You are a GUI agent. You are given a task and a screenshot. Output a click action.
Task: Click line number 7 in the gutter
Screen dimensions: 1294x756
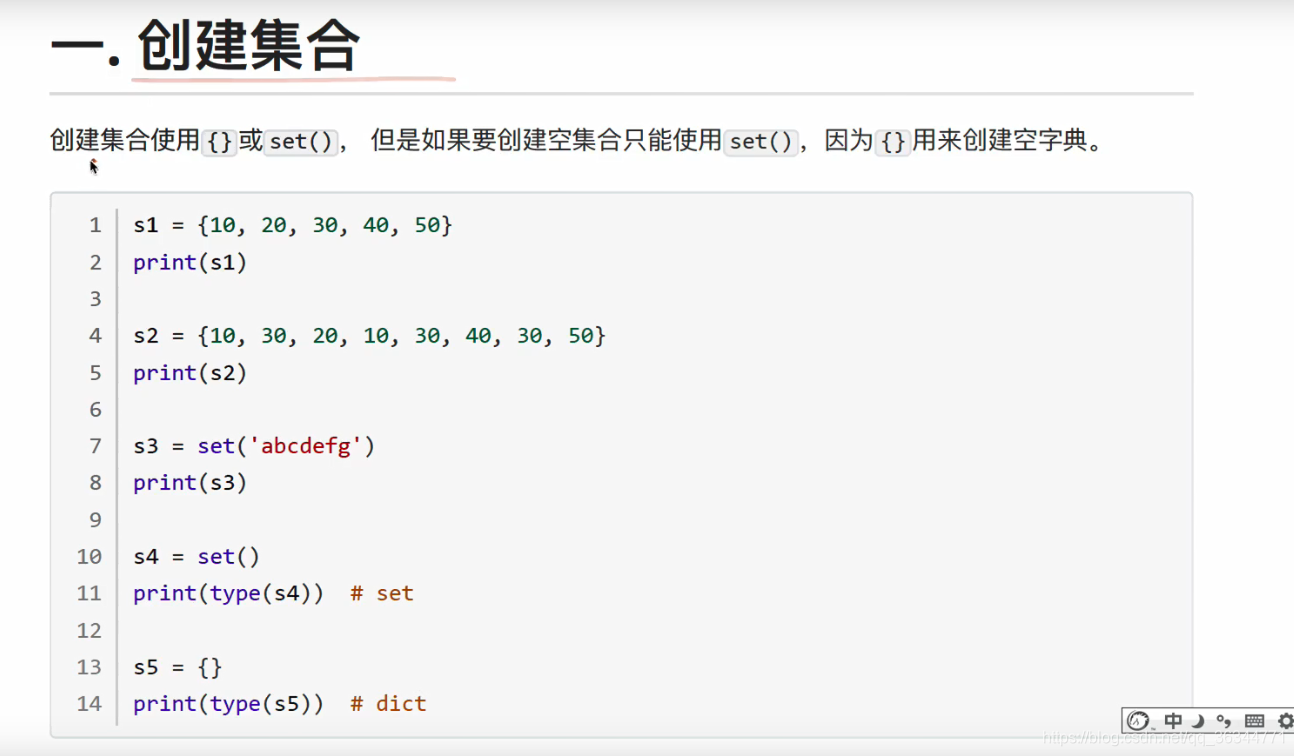(x=96, y=446)
